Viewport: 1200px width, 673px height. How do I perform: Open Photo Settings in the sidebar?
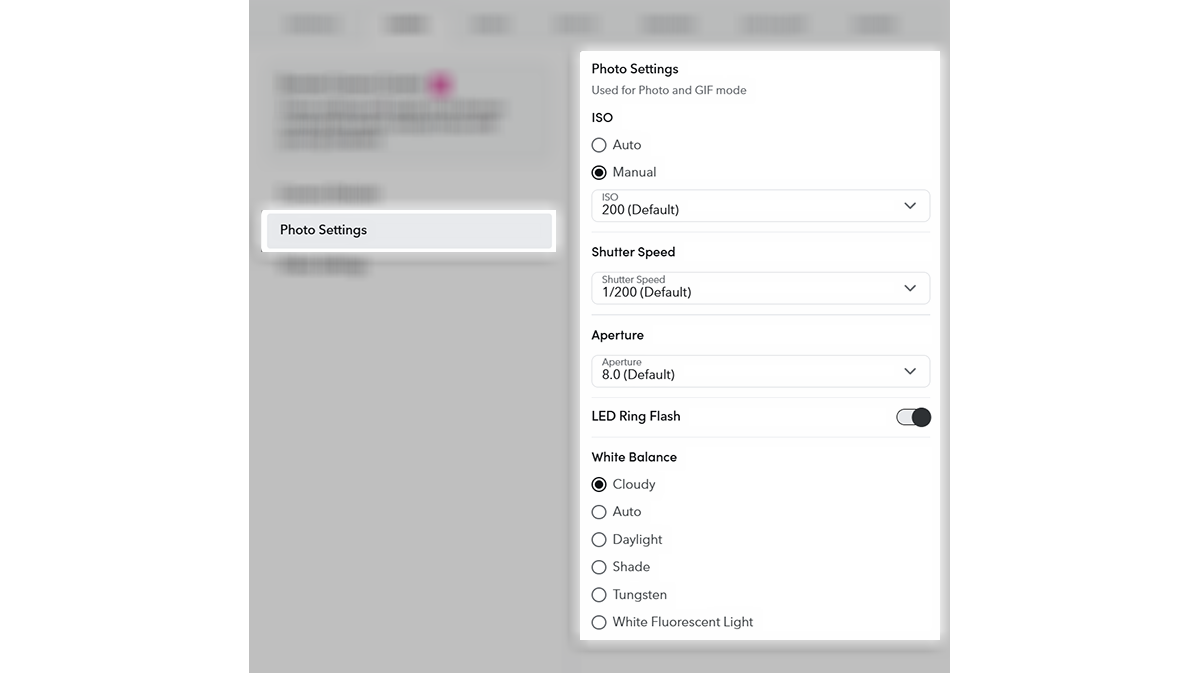(x=409, y=230)
